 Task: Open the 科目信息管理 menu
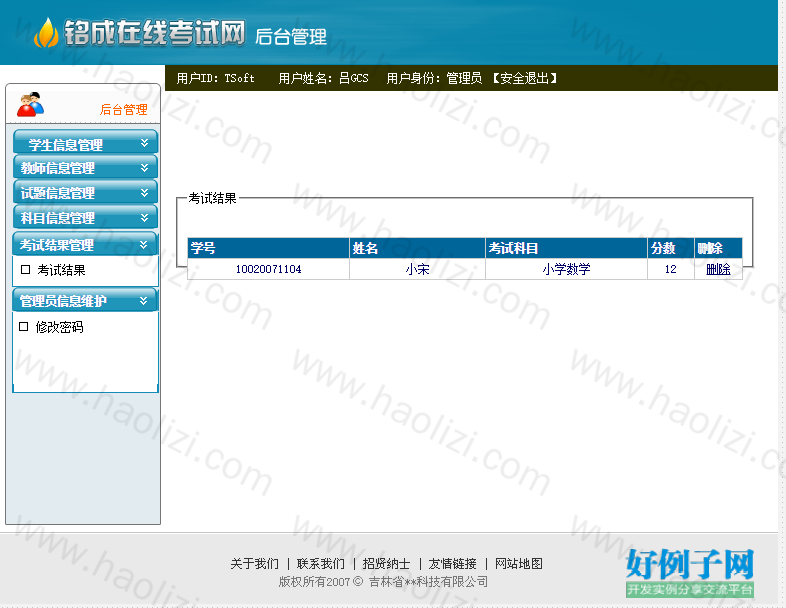click(x=85, y=217)
